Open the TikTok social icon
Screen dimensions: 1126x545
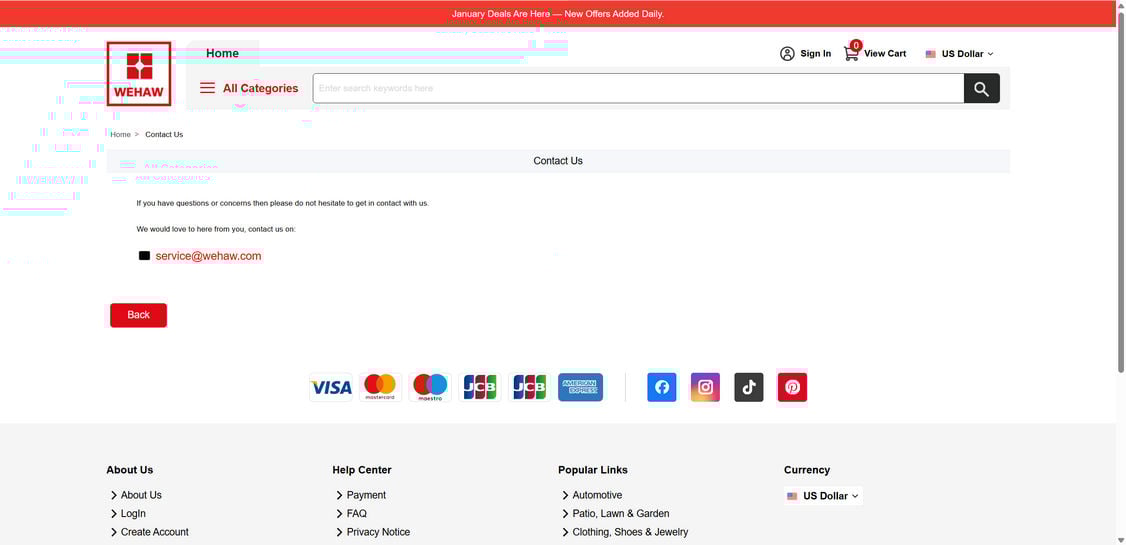point(749,388)
